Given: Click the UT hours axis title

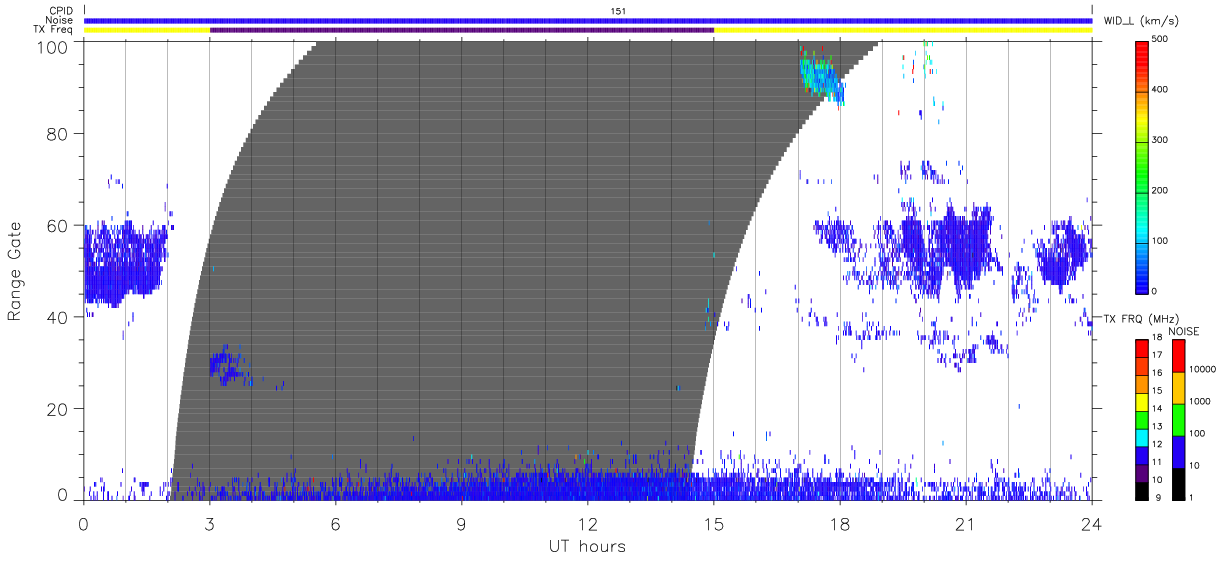Looking at the screenshot, I should pyautogui.click(x=587, y=546).
